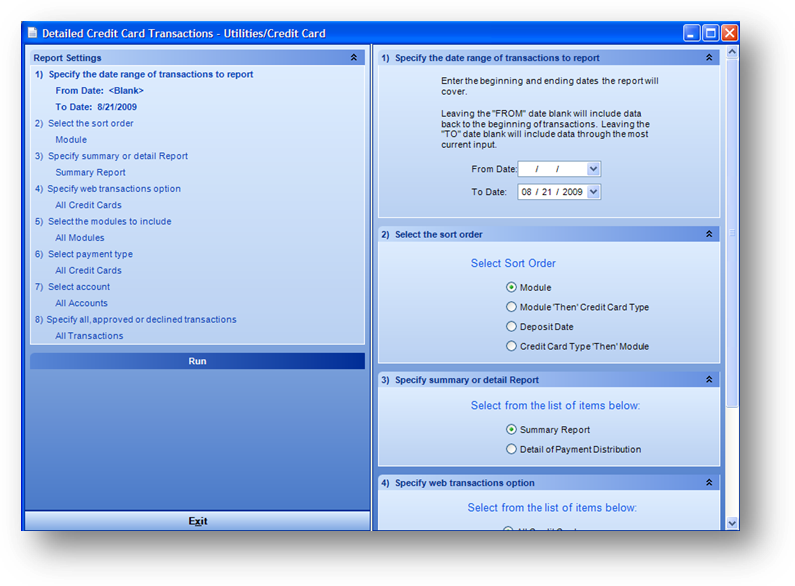
Task: Open the From Date dropdown calendar
Action: tap(594, 169)
